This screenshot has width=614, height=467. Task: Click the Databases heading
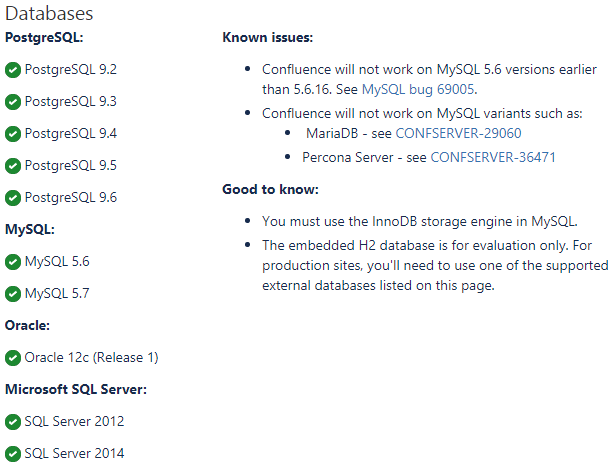49,14
